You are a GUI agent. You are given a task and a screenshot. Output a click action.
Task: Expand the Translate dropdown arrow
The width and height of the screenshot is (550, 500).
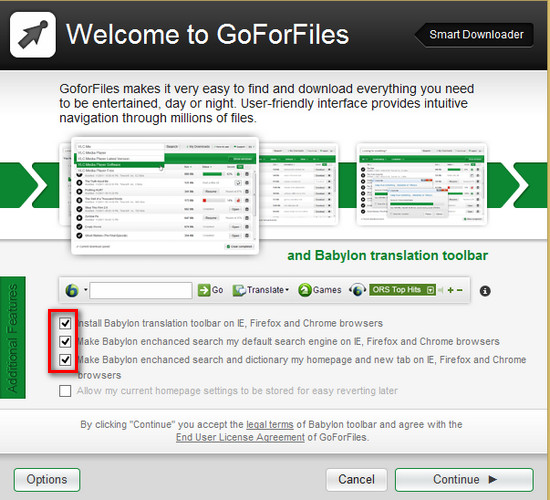tap(287, 290)
